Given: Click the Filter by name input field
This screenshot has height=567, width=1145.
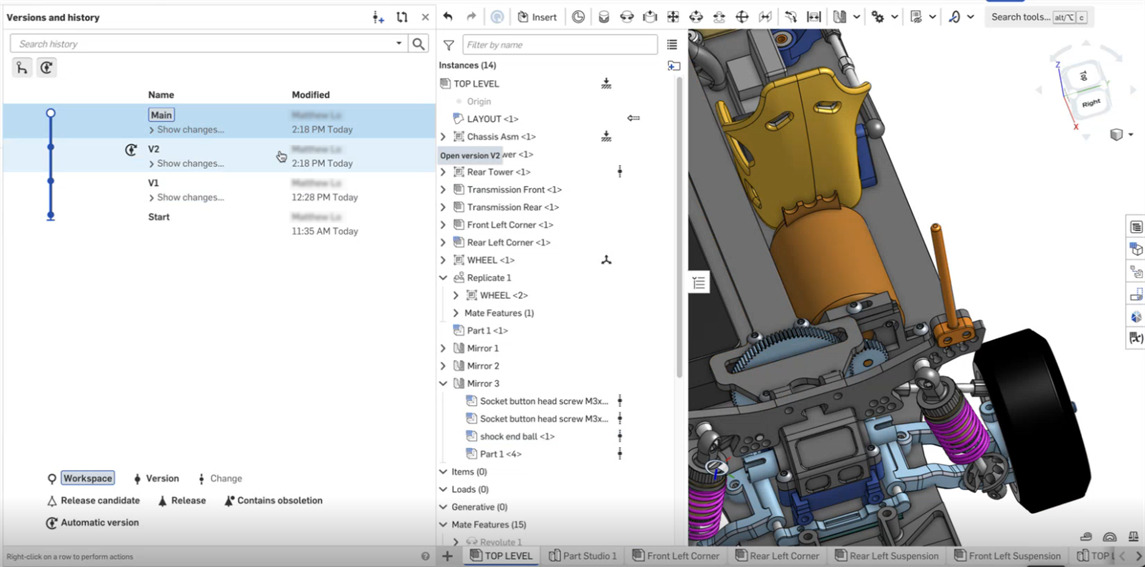Looking at the screenshot, I should tap(560, 45).
